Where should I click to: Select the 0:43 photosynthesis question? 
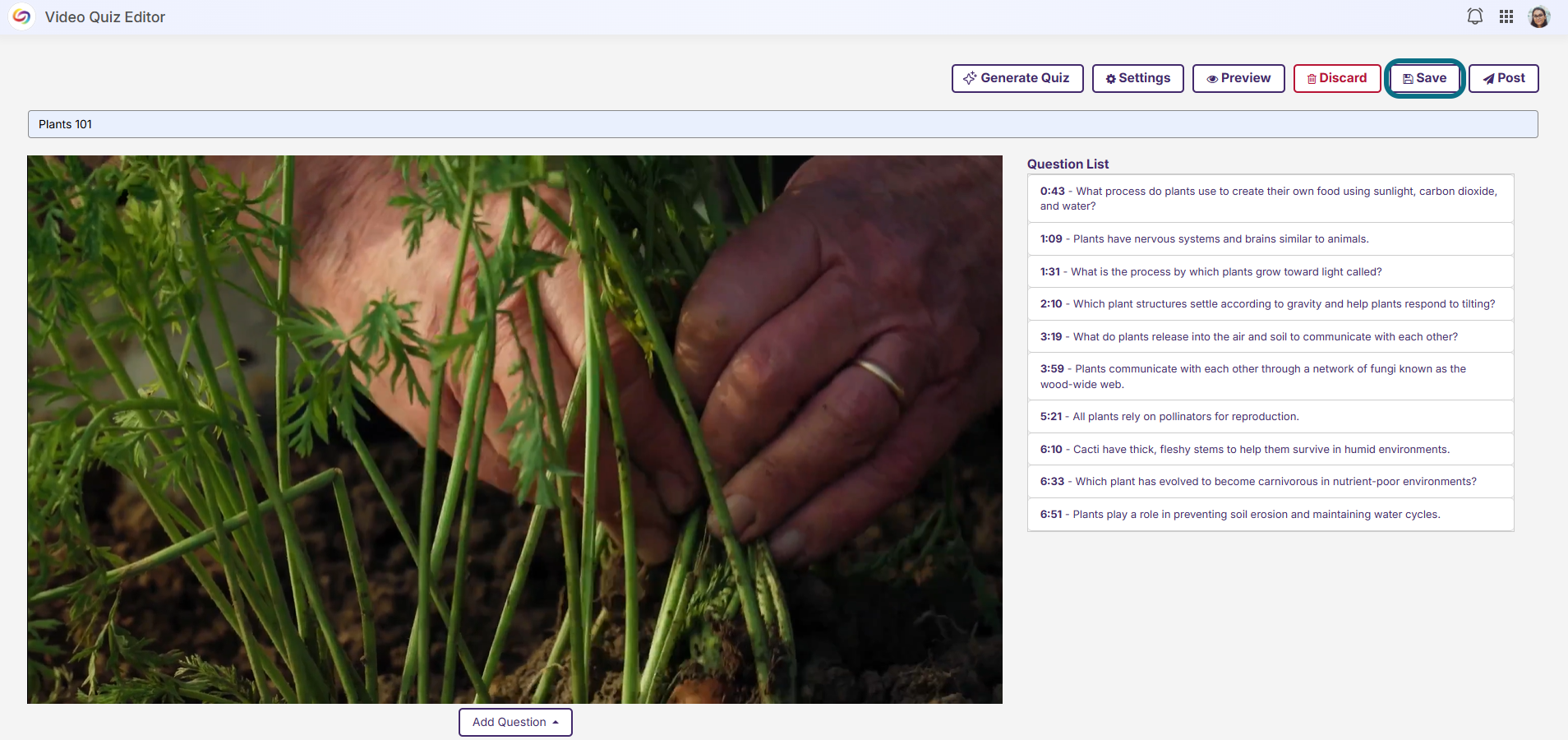1271,198
